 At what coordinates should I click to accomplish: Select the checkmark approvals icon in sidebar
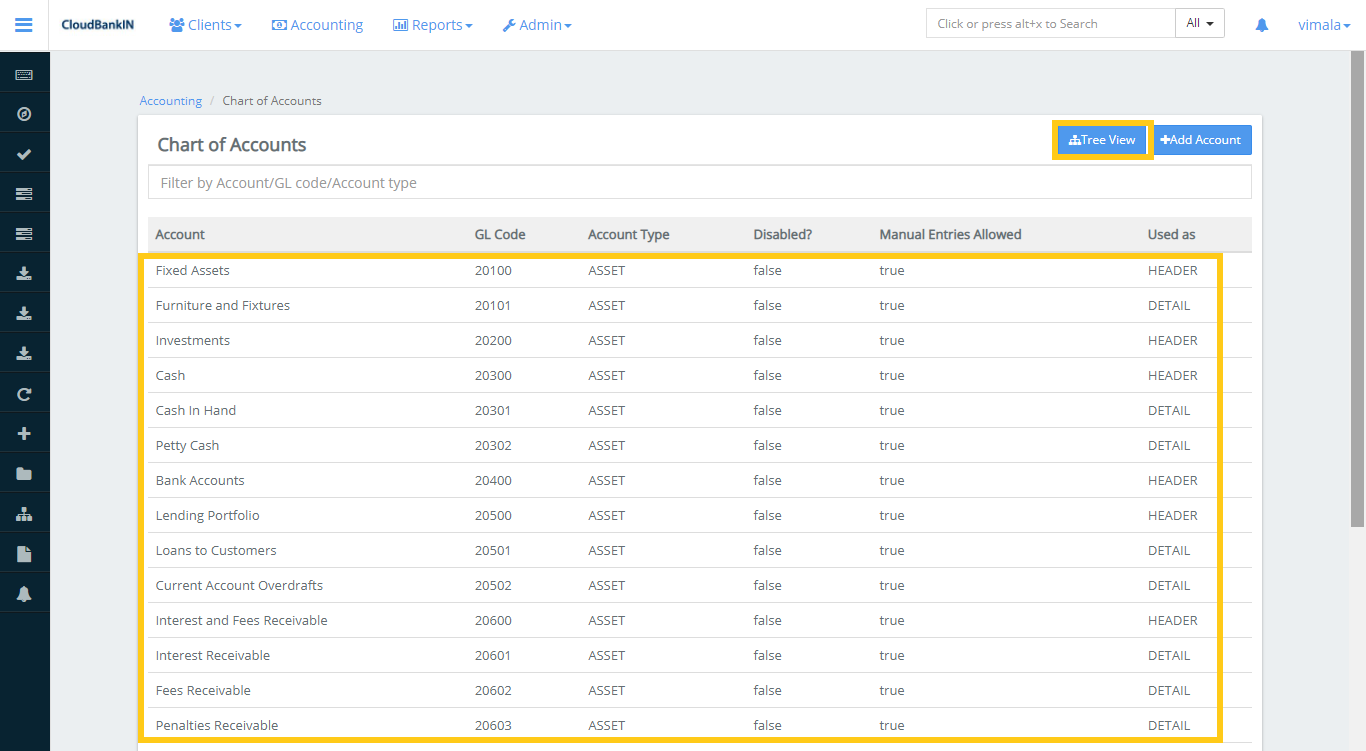[24, 153]
